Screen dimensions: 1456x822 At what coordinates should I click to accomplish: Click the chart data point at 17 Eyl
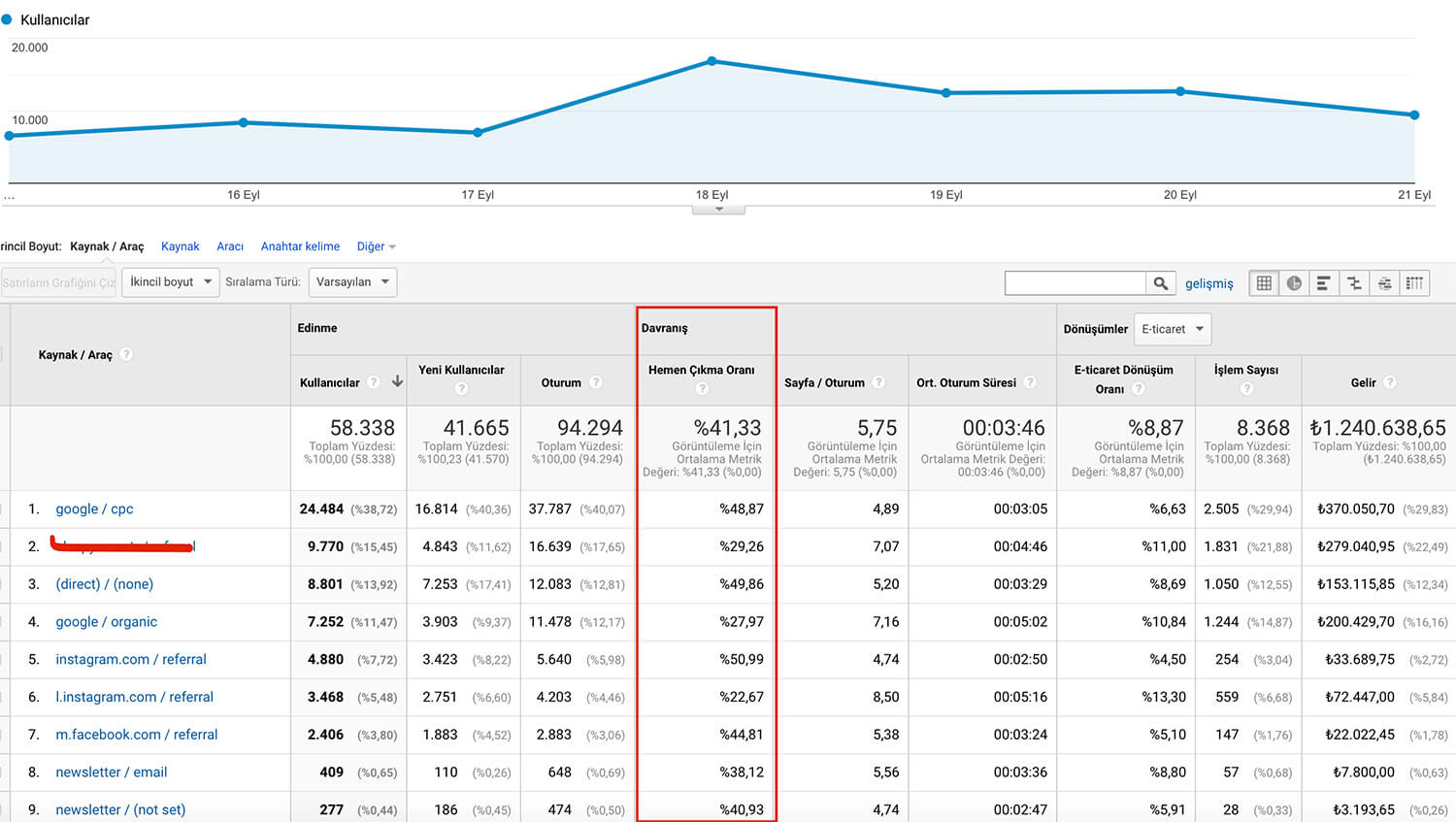pyautogui.click(x=478, y=132)
